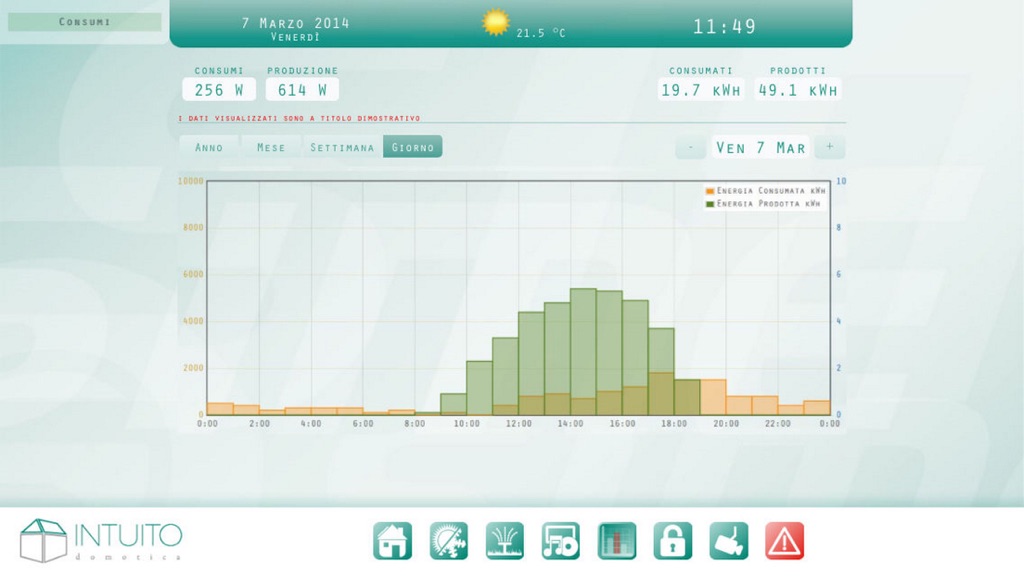Open the multimedia music icon
This screenshot has height=576, width=1024.
(561, 541)
